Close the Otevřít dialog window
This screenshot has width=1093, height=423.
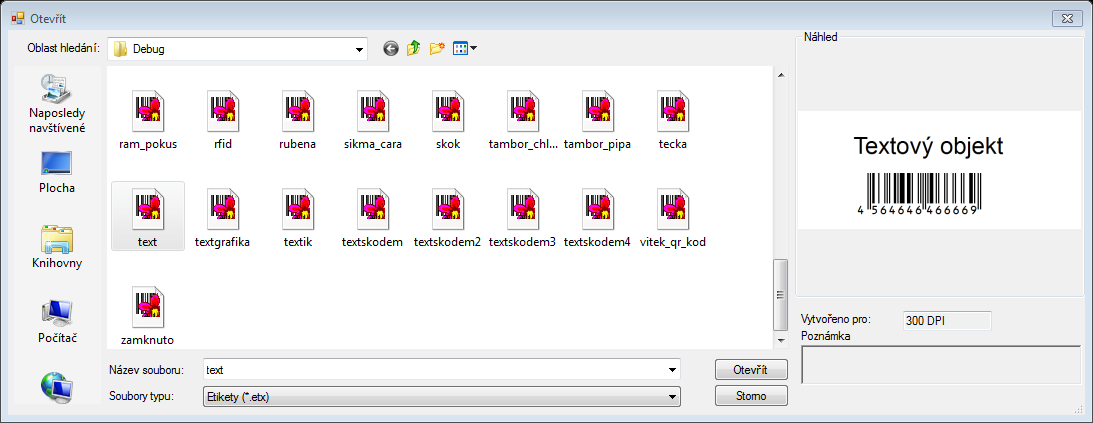1067,18
